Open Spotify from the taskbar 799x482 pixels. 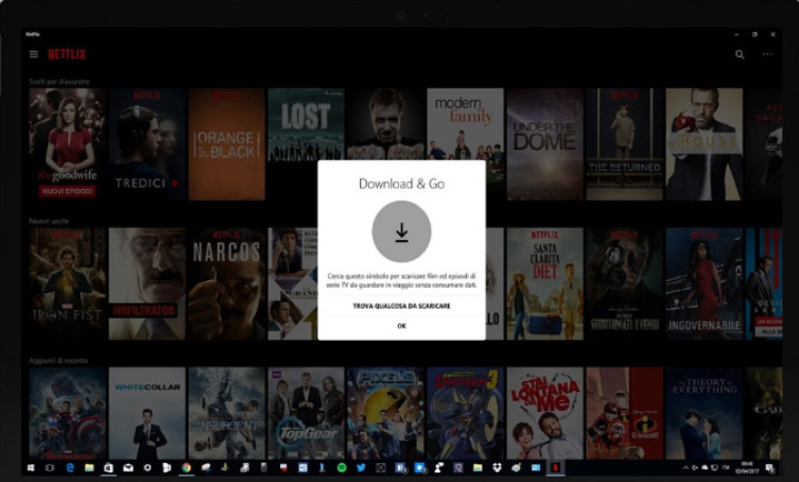point(342,468)
